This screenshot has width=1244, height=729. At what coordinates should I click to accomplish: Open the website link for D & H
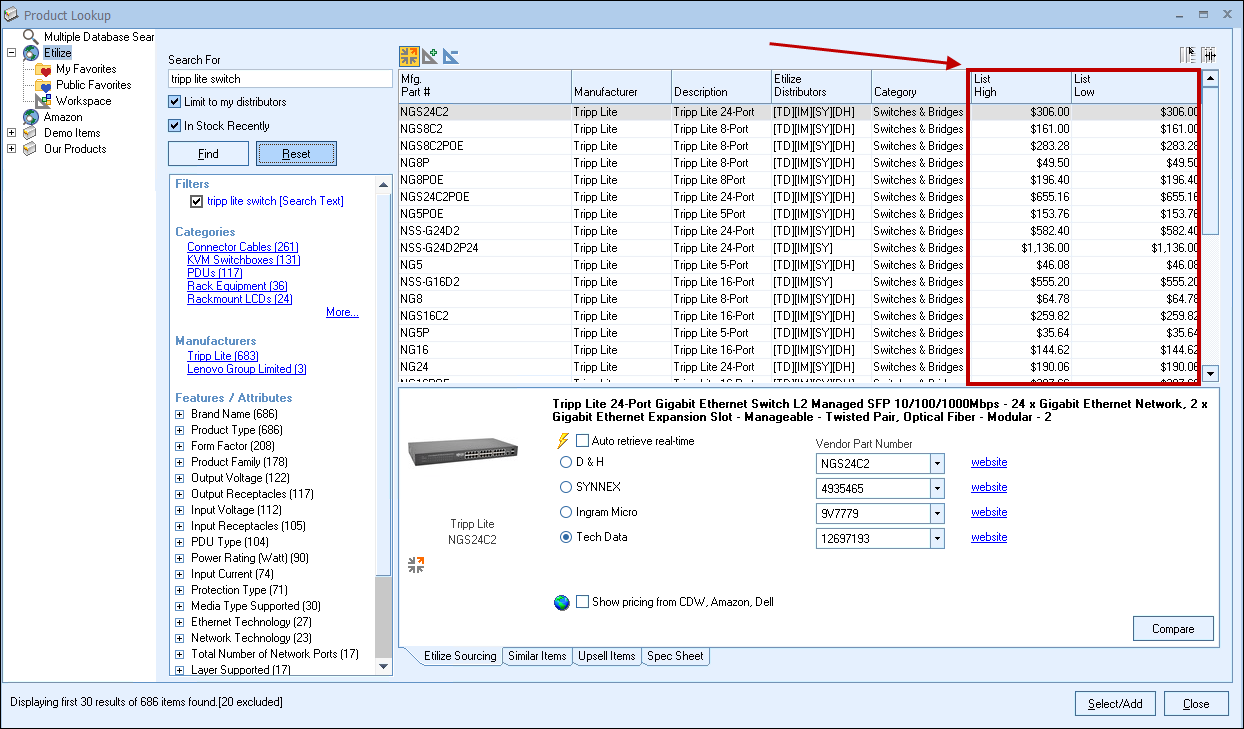[x=989, y=462]
